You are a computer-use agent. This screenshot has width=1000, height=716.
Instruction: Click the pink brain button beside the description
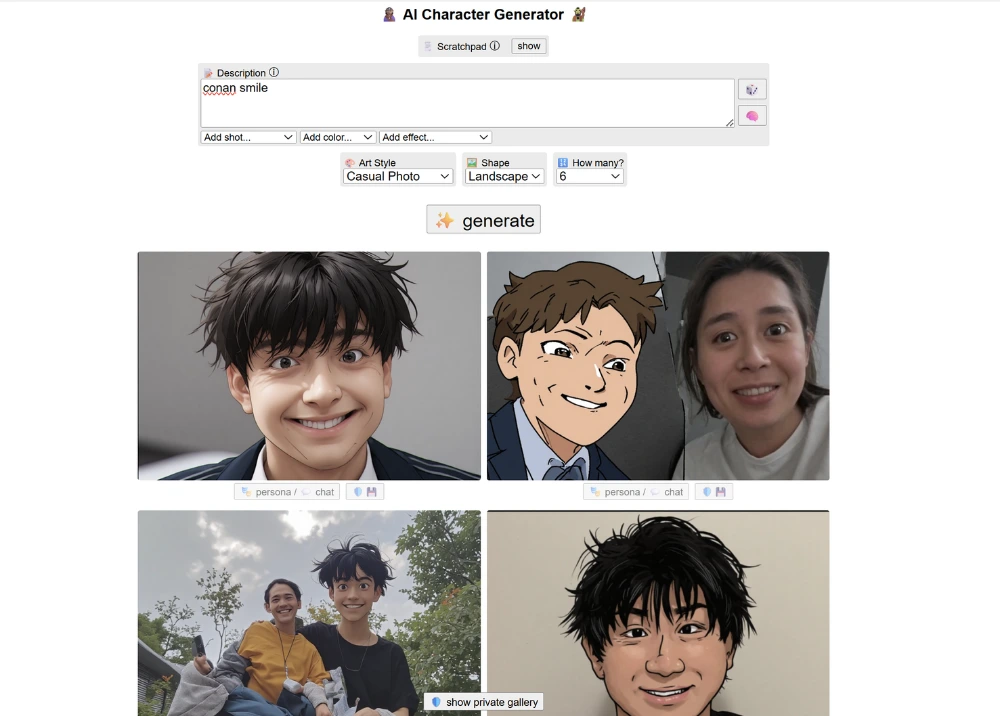pos(752,116)
